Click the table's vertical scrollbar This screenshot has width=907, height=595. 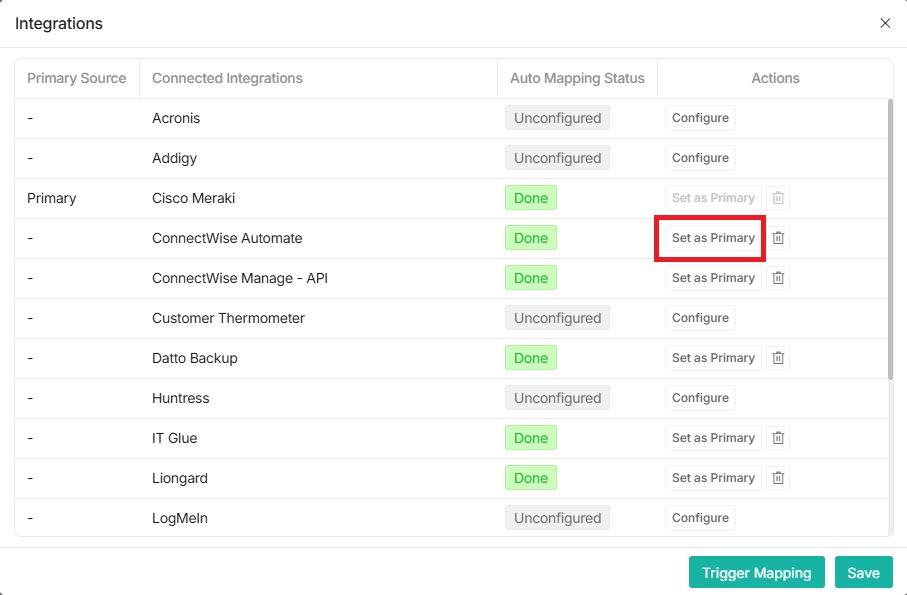point(890,239)
